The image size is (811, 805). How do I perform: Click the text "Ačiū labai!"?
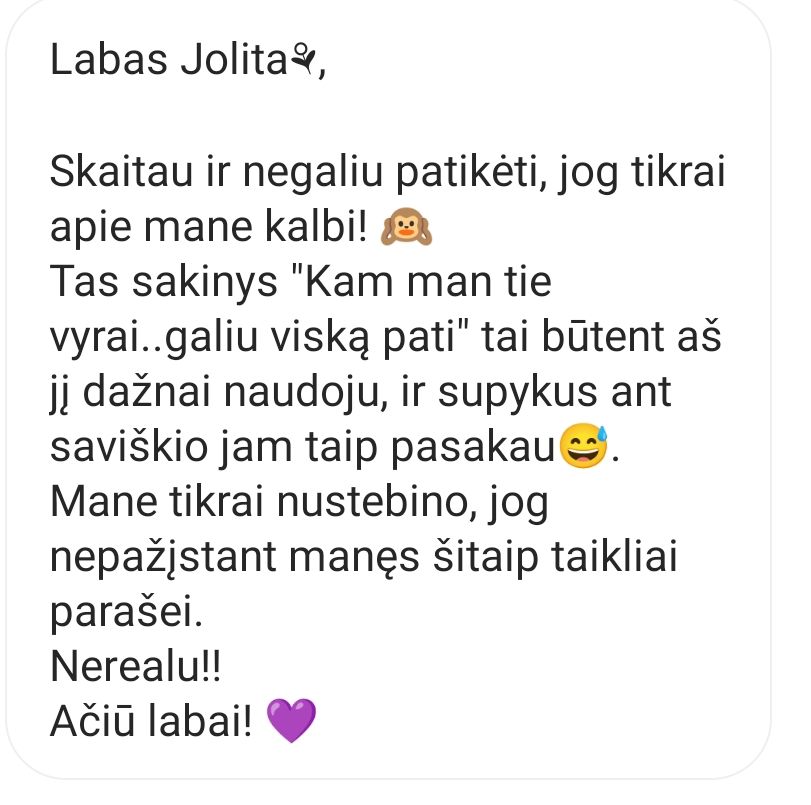[151, 721]
